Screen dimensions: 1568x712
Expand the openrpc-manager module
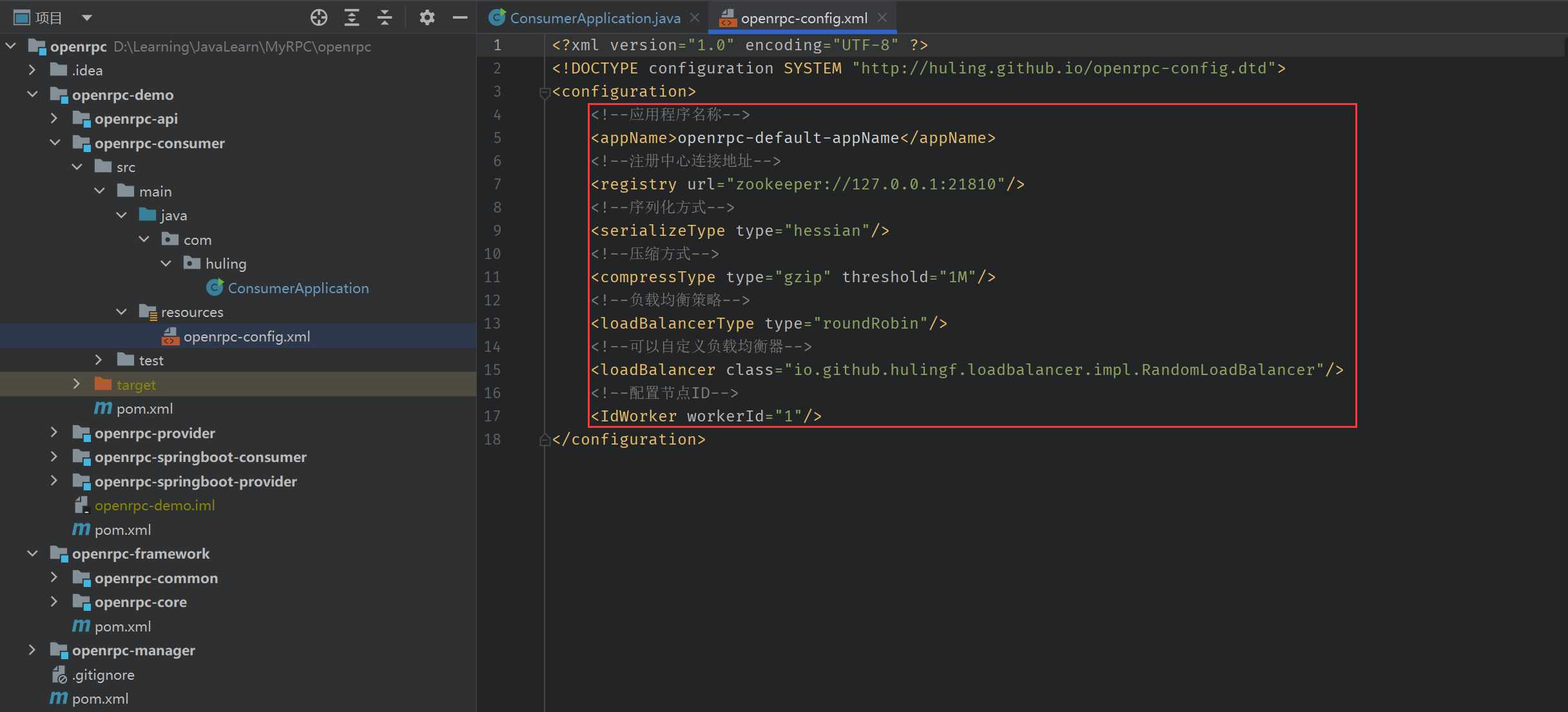click(x=33, y=650)
